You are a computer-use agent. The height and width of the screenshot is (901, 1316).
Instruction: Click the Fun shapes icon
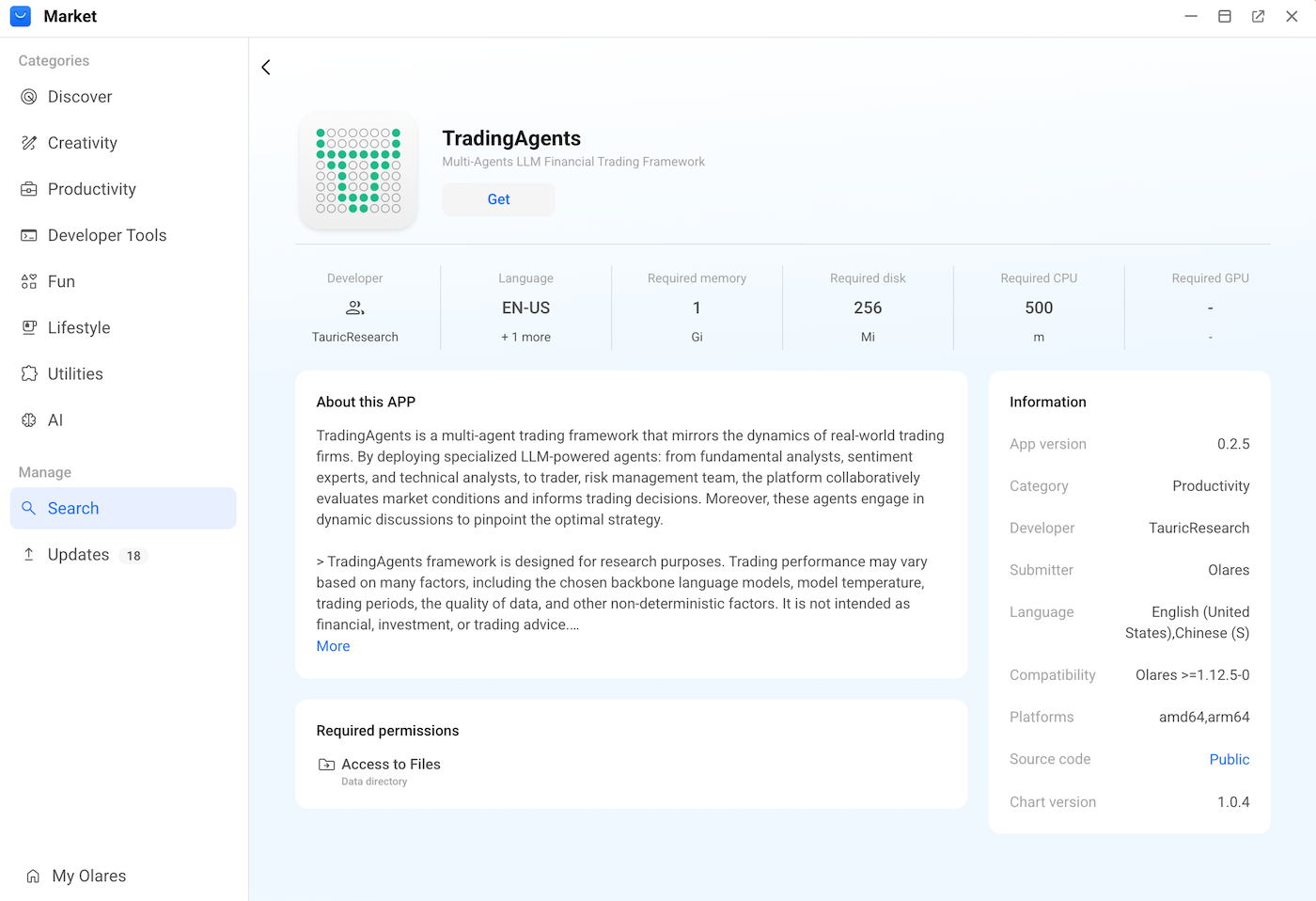tap(29, 281)
